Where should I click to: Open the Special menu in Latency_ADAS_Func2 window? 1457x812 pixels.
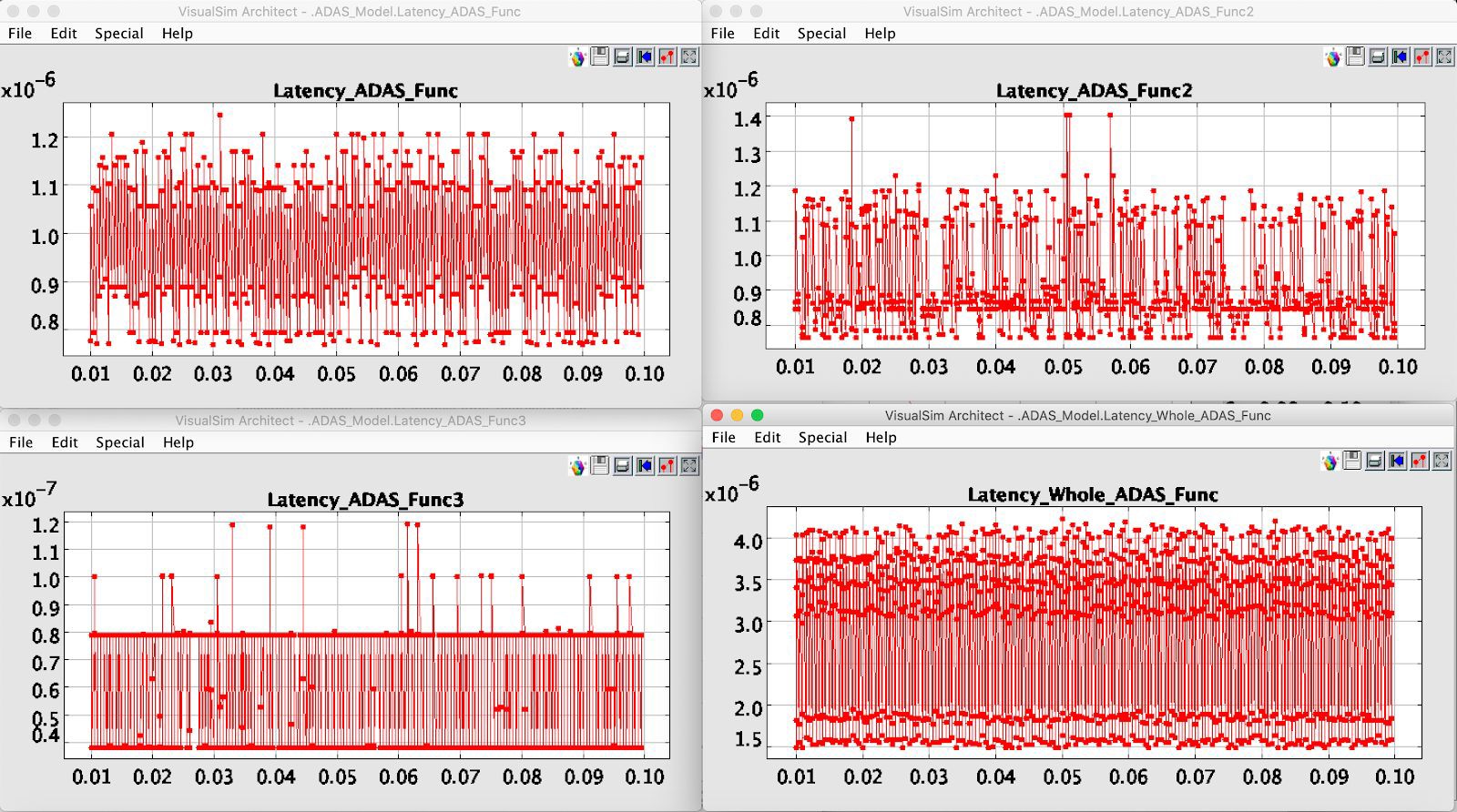click(x=822, y=33)
